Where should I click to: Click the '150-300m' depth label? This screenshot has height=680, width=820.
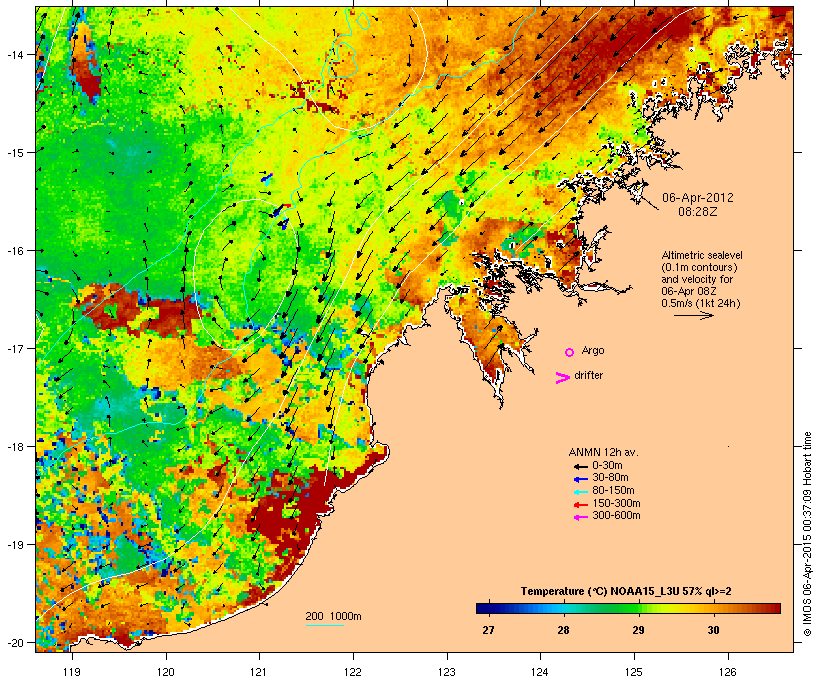click(x=616, y=503)
